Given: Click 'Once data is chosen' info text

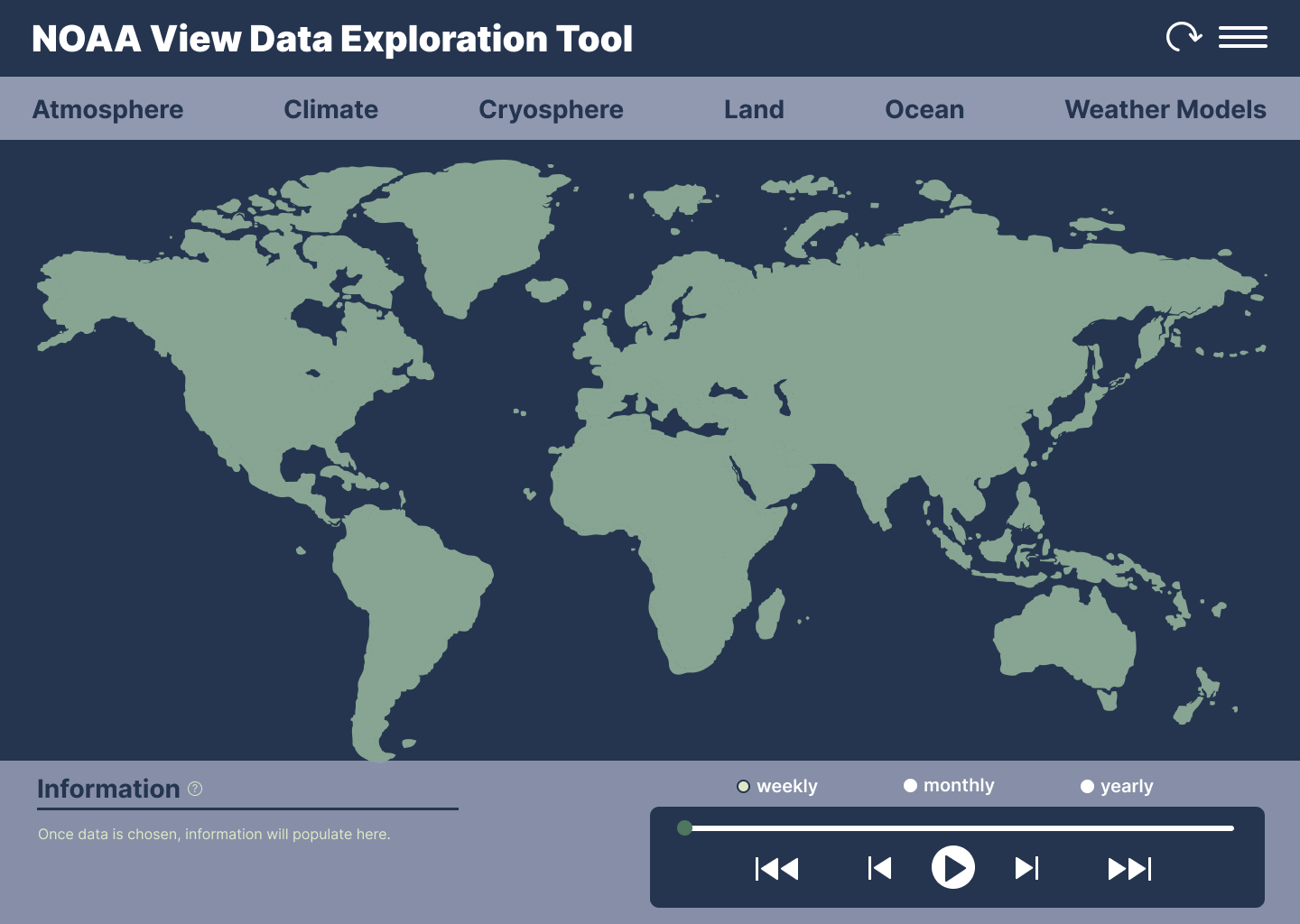Looking at the screenshot, I should [x=214, y=834].
